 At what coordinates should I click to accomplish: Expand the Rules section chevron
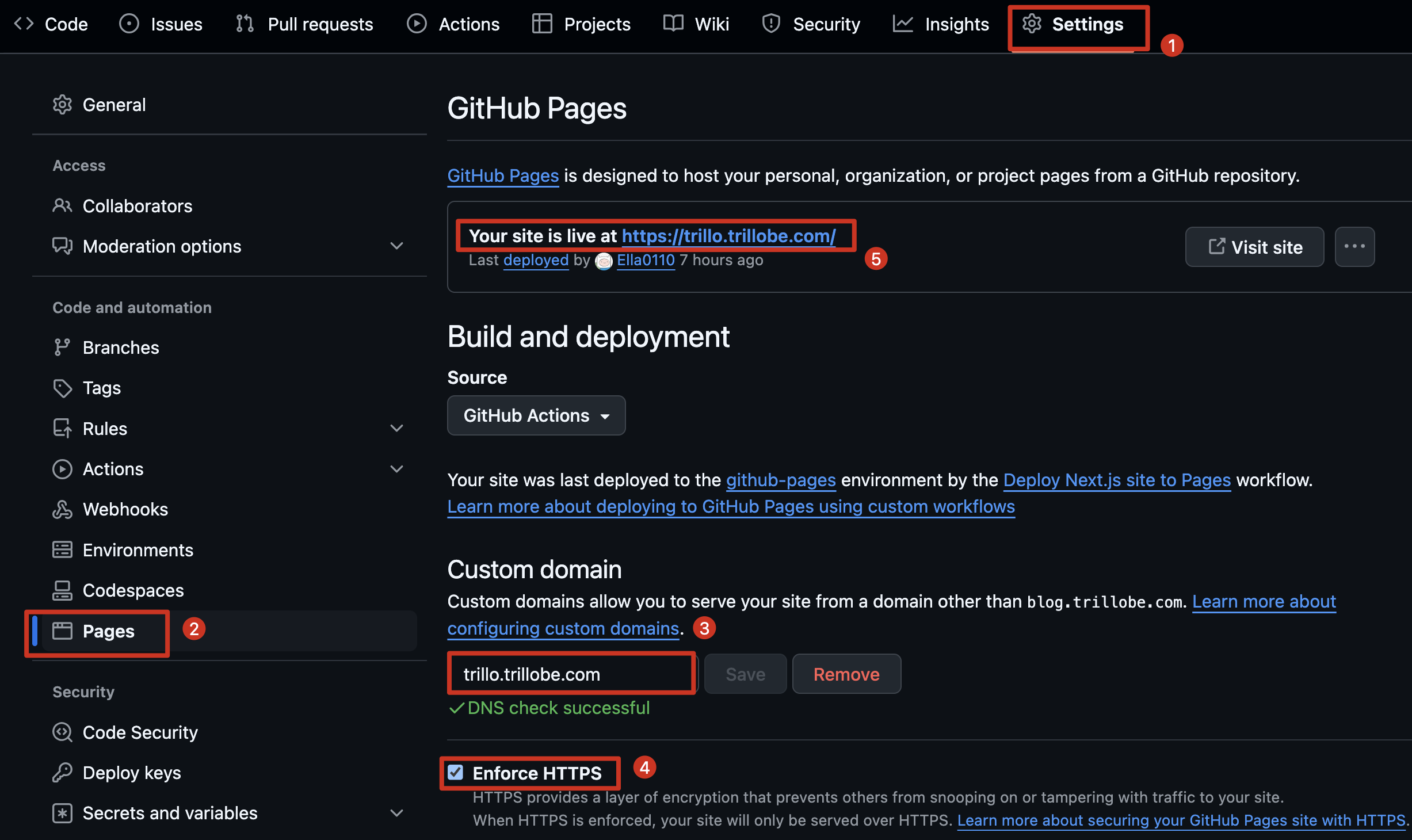click(x=396, y=429)
